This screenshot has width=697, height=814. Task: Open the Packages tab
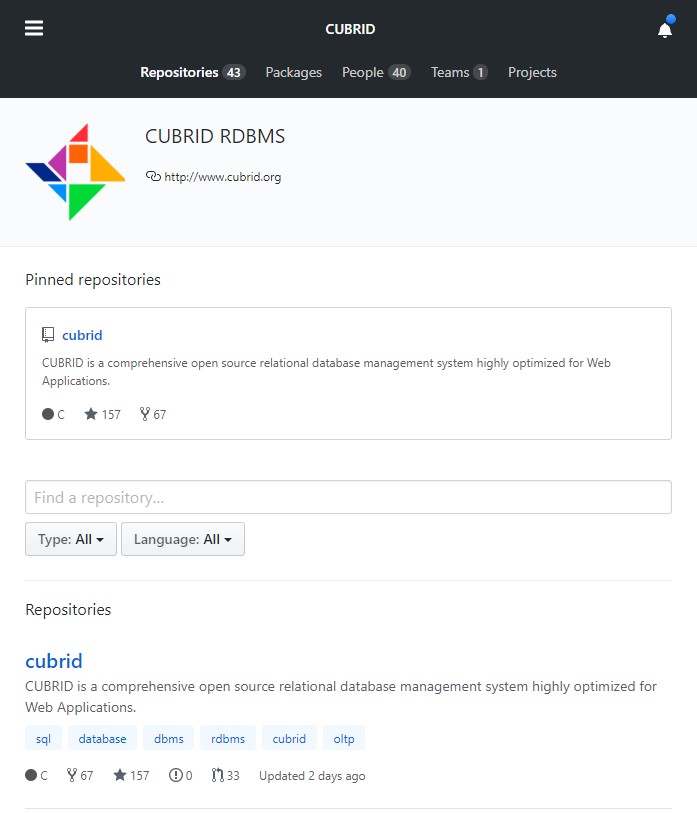point(293,72)
